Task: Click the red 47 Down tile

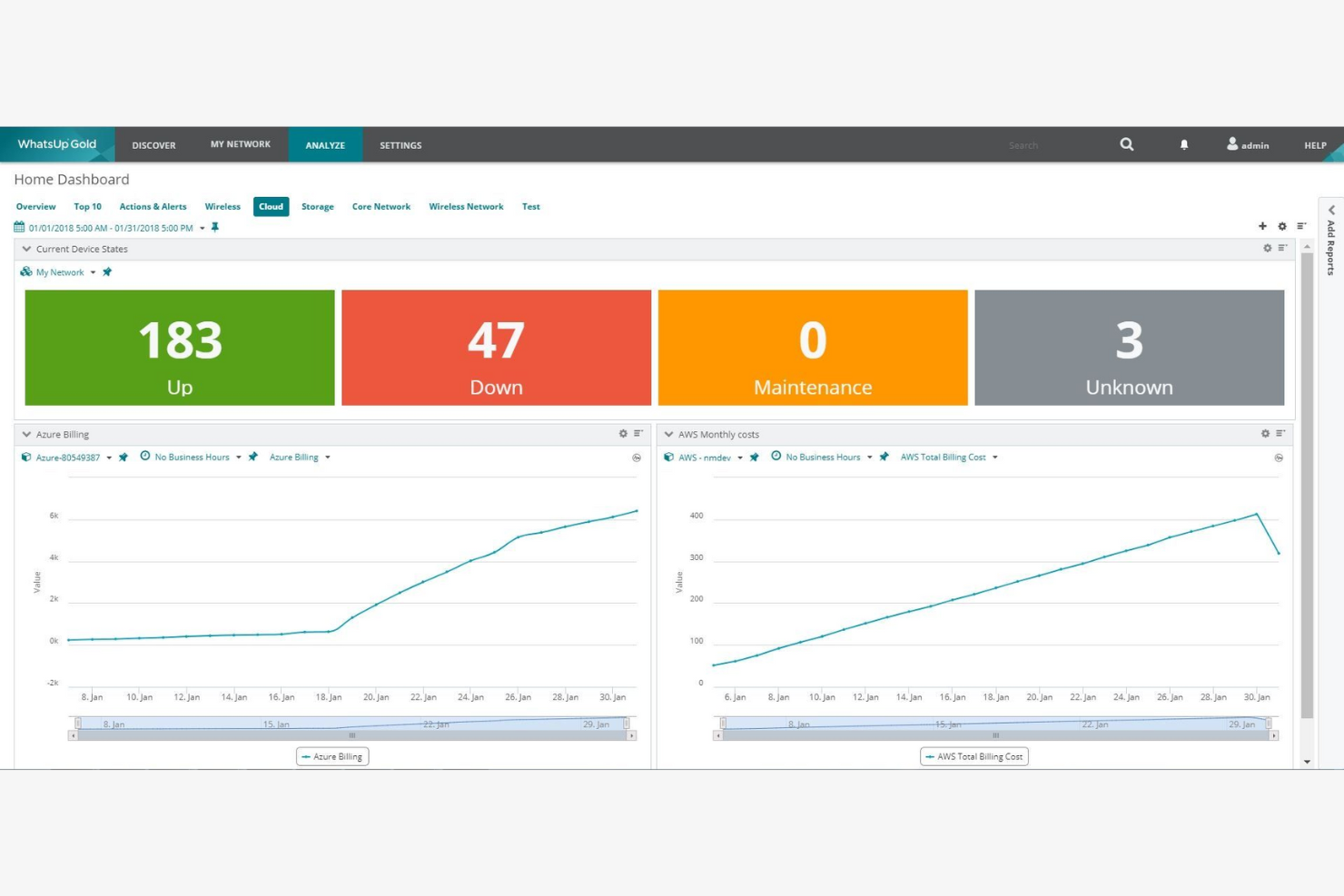Action: pyautogui.click(x=496, y=348)
